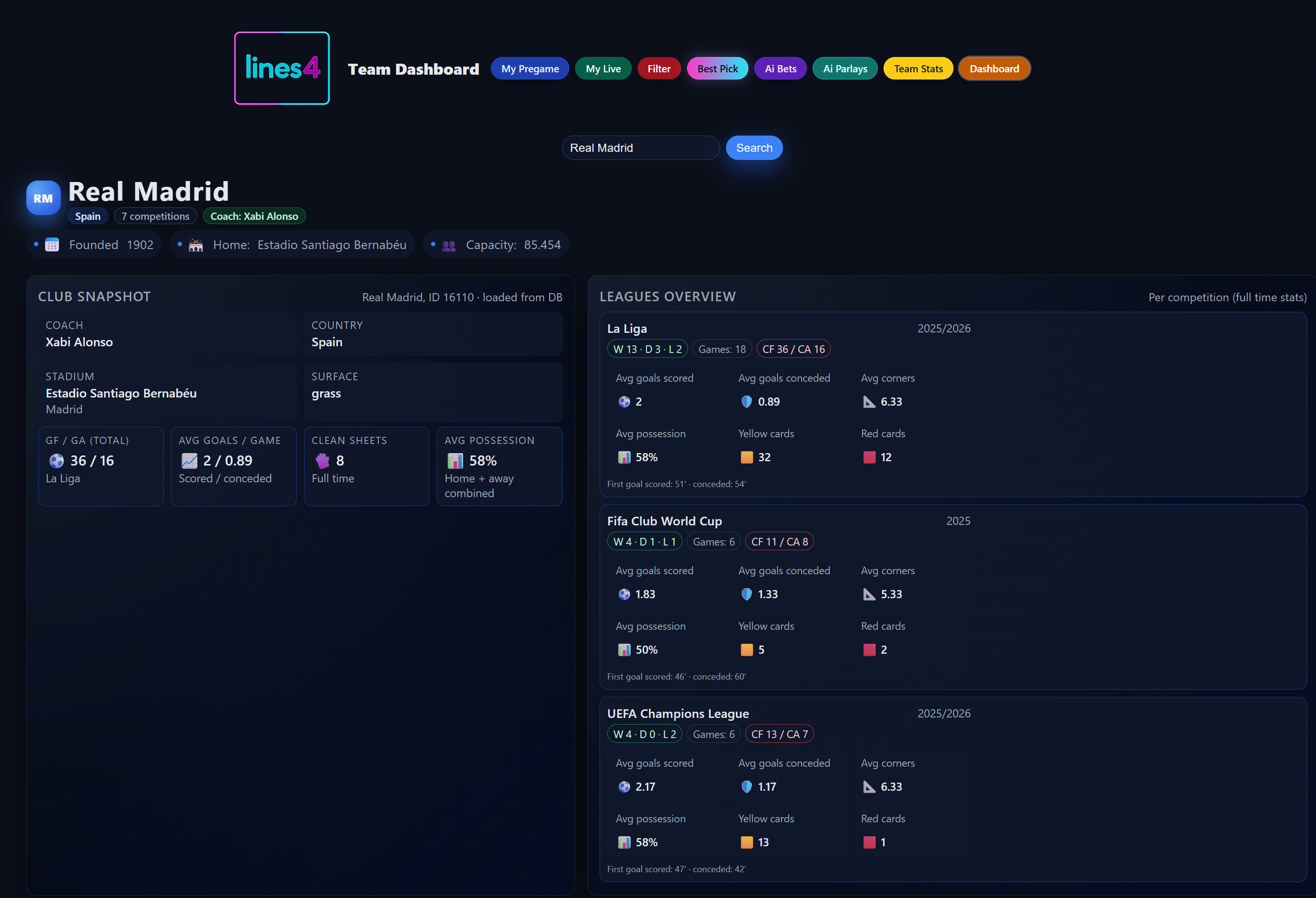This screenshot has width=1316, height=898.
Task: Click the La Liga competition title
Action: [627, 329]
